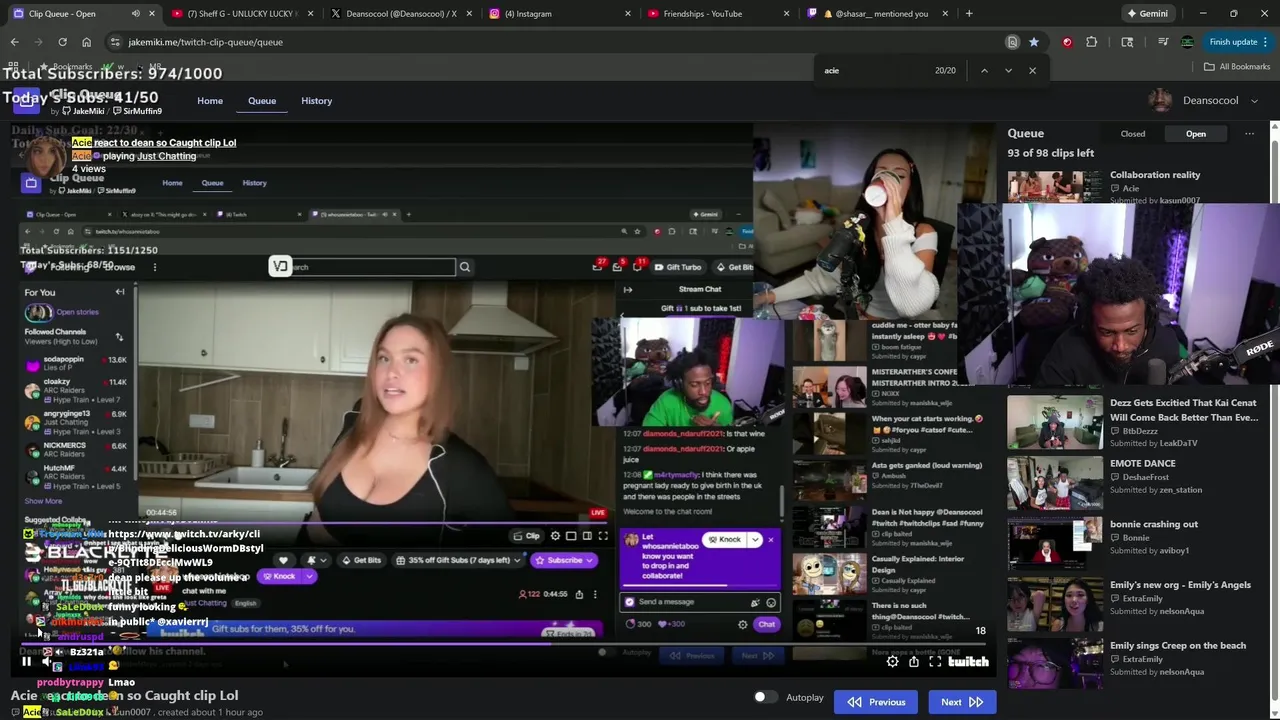
Task: Open Dezz Gets Excitied clip thumbnail
Action: [1054, 422]
